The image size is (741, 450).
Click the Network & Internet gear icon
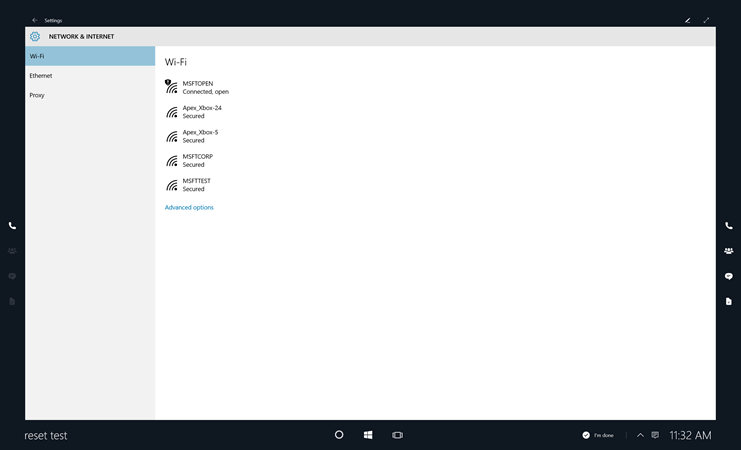[35, 37]
